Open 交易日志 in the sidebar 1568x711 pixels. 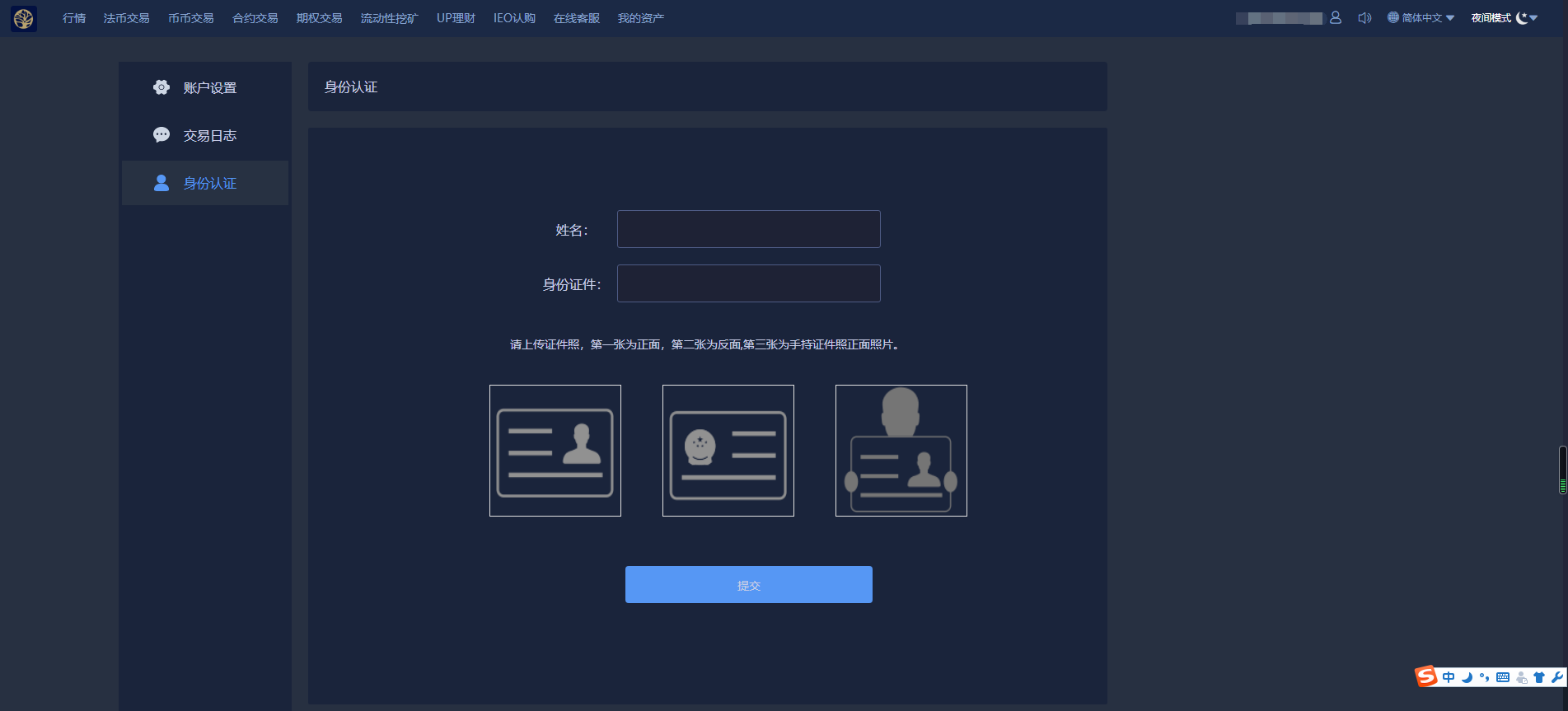click(x=209, y=135)
